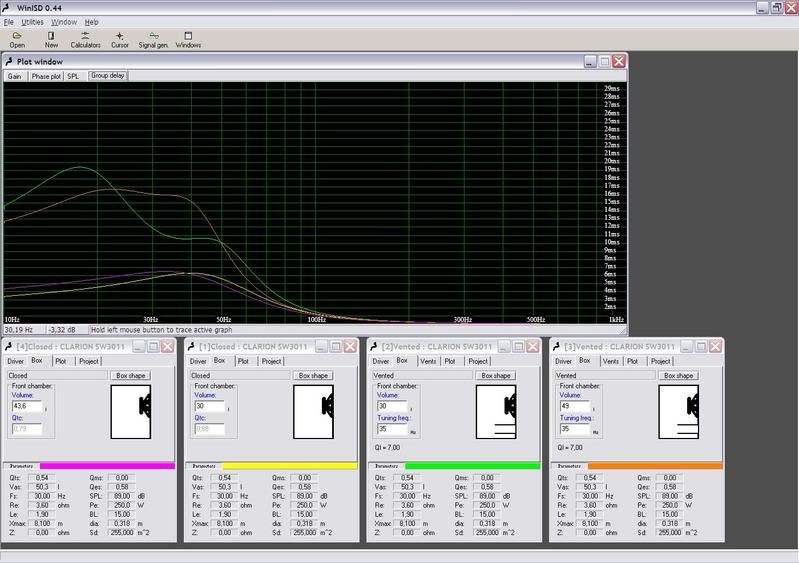Click Parameters label in [2]Vented window

pos(387,466)
